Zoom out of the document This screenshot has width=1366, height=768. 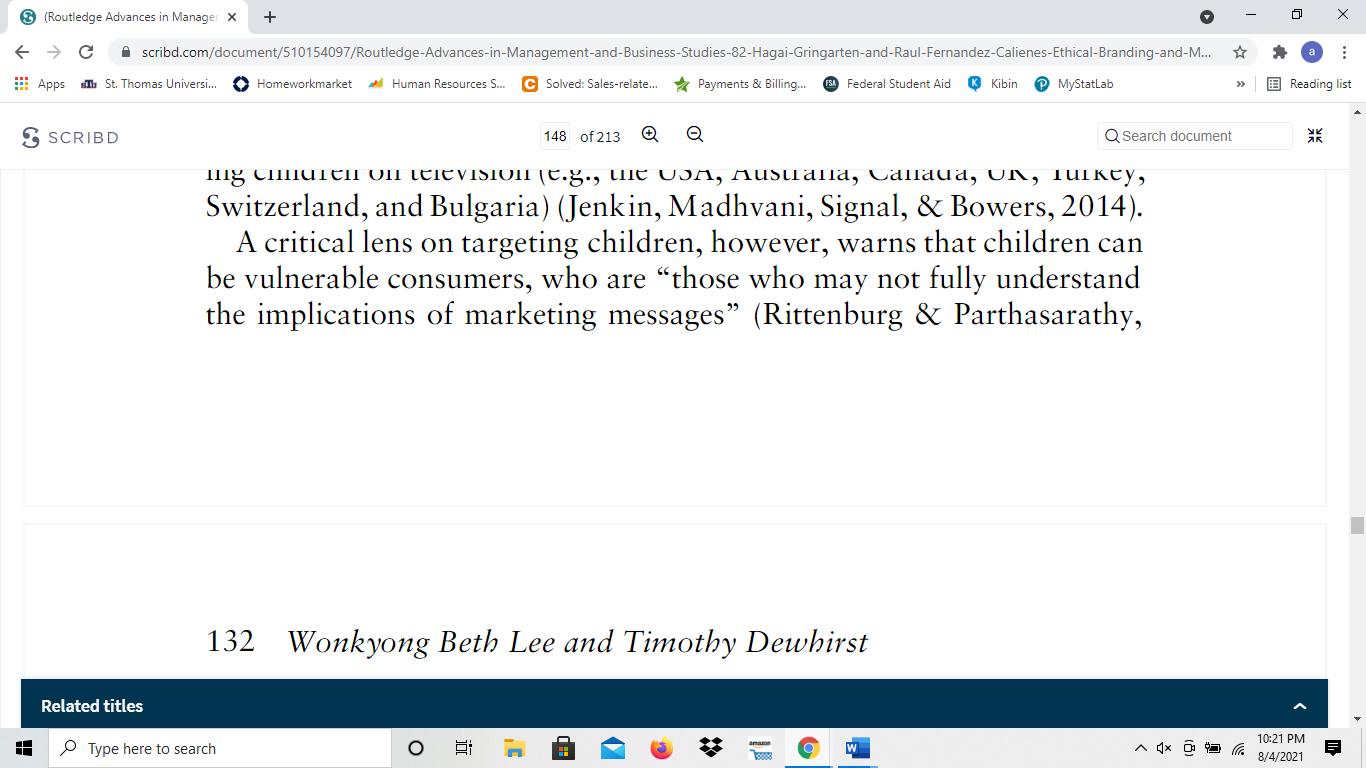pos(695,135)
